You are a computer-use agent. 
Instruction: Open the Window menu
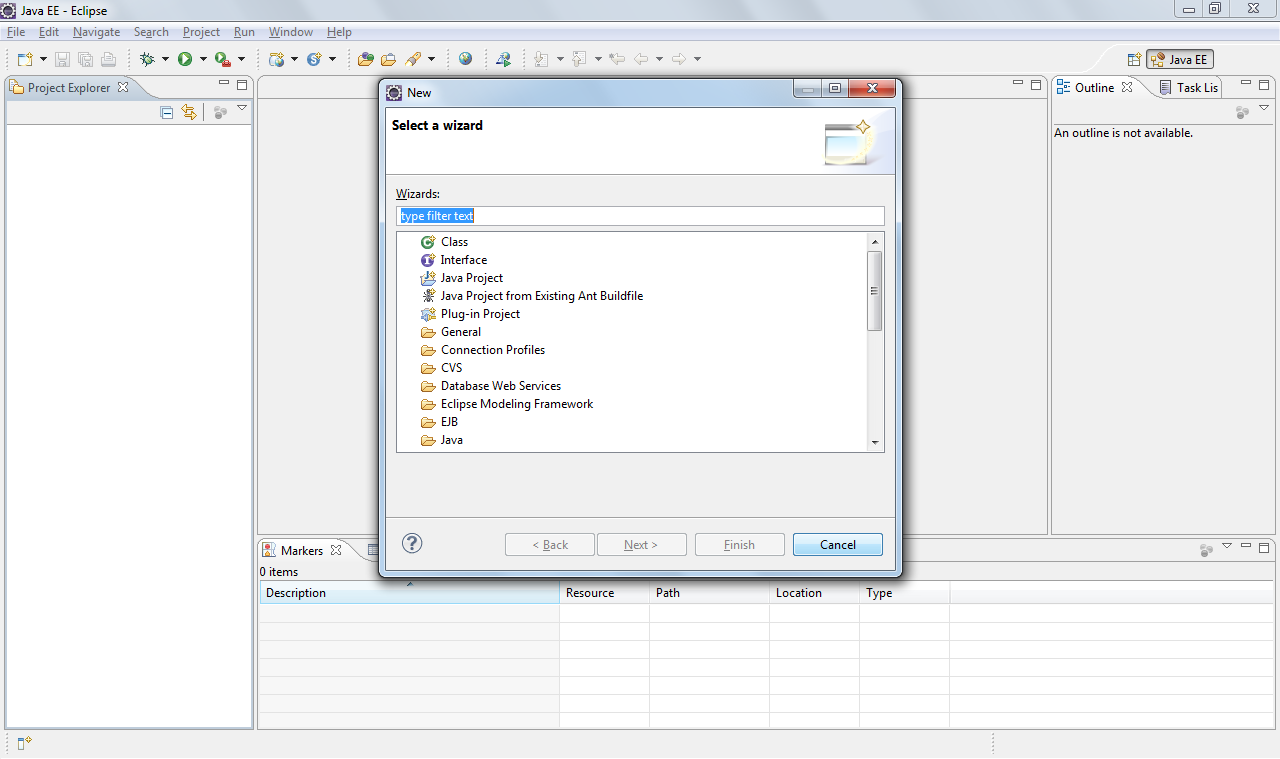pyautogui.click(x=291, y=32)
